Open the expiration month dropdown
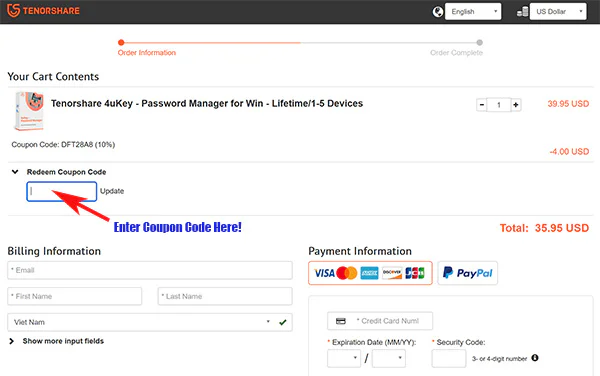The height and width of the screenshot is (376, 600). coord(344,358)
